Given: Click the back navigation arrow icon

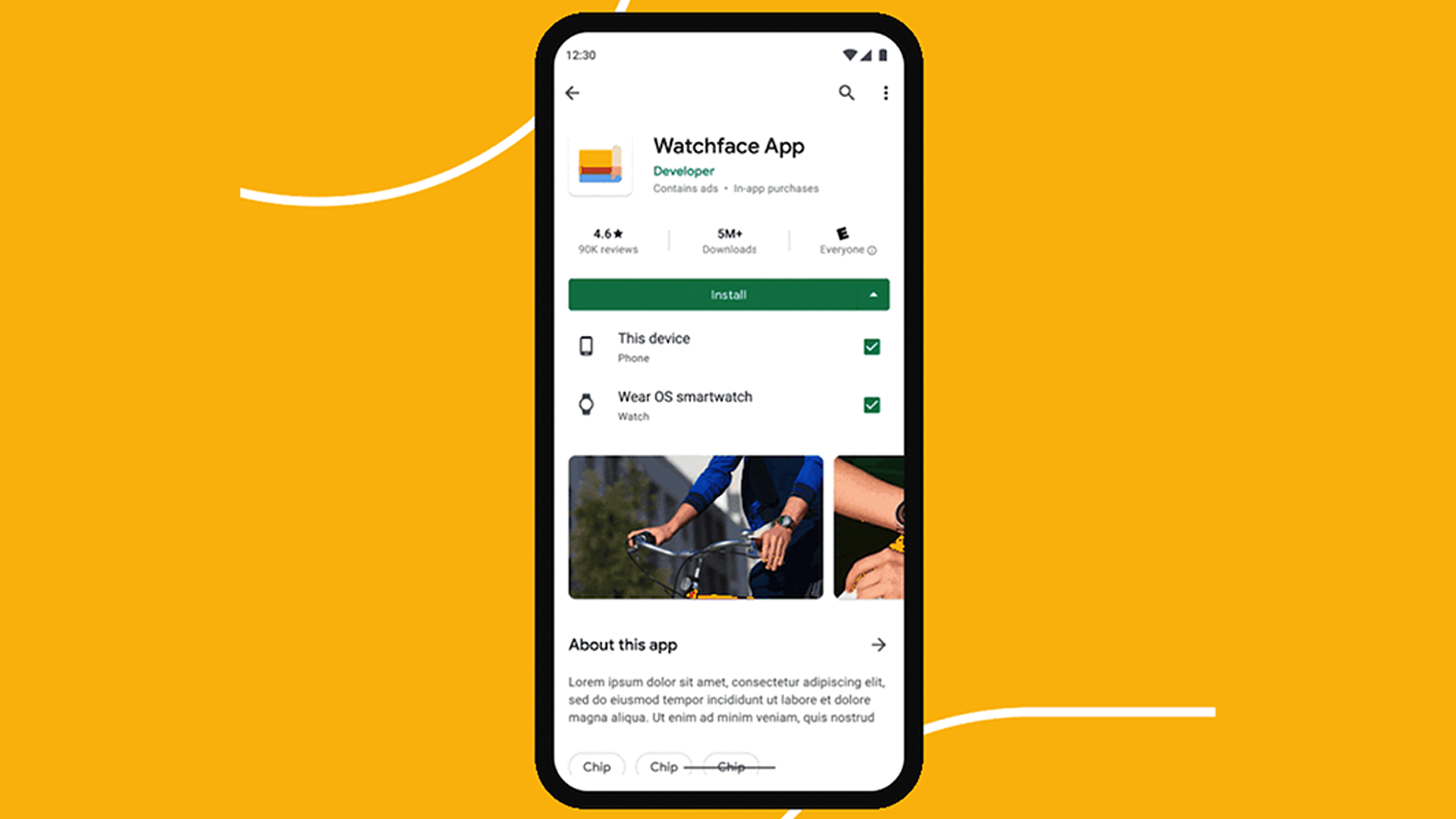Looking at the screenshot, I should [572, 93].
